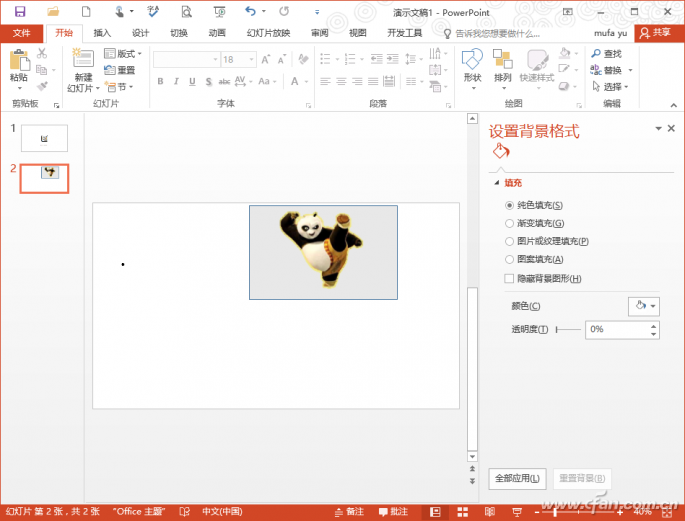Select Picture or texture fill (图片或纹理填充)

point(509,241)
